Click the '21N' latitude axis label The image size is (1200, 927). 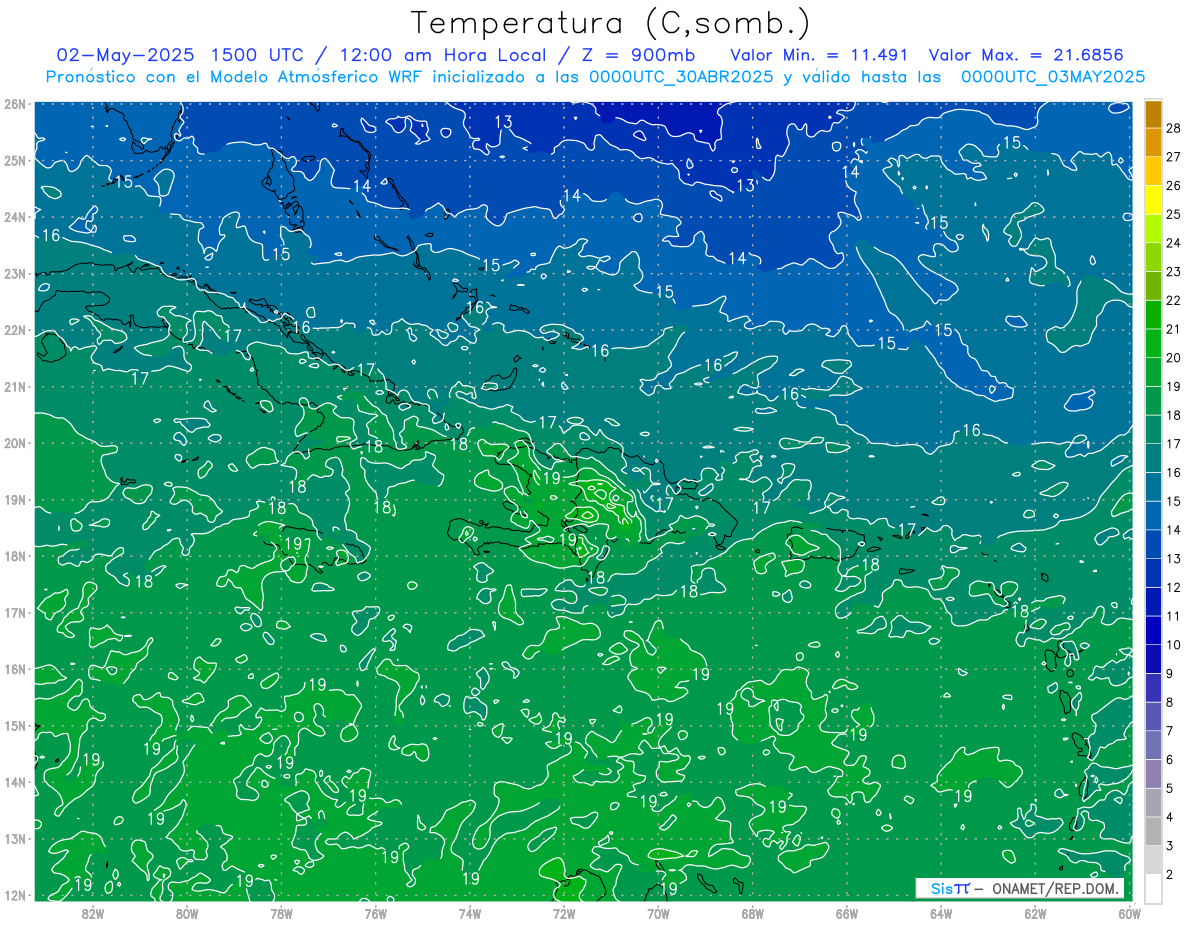pyautogui.click(x=13, y=386)
